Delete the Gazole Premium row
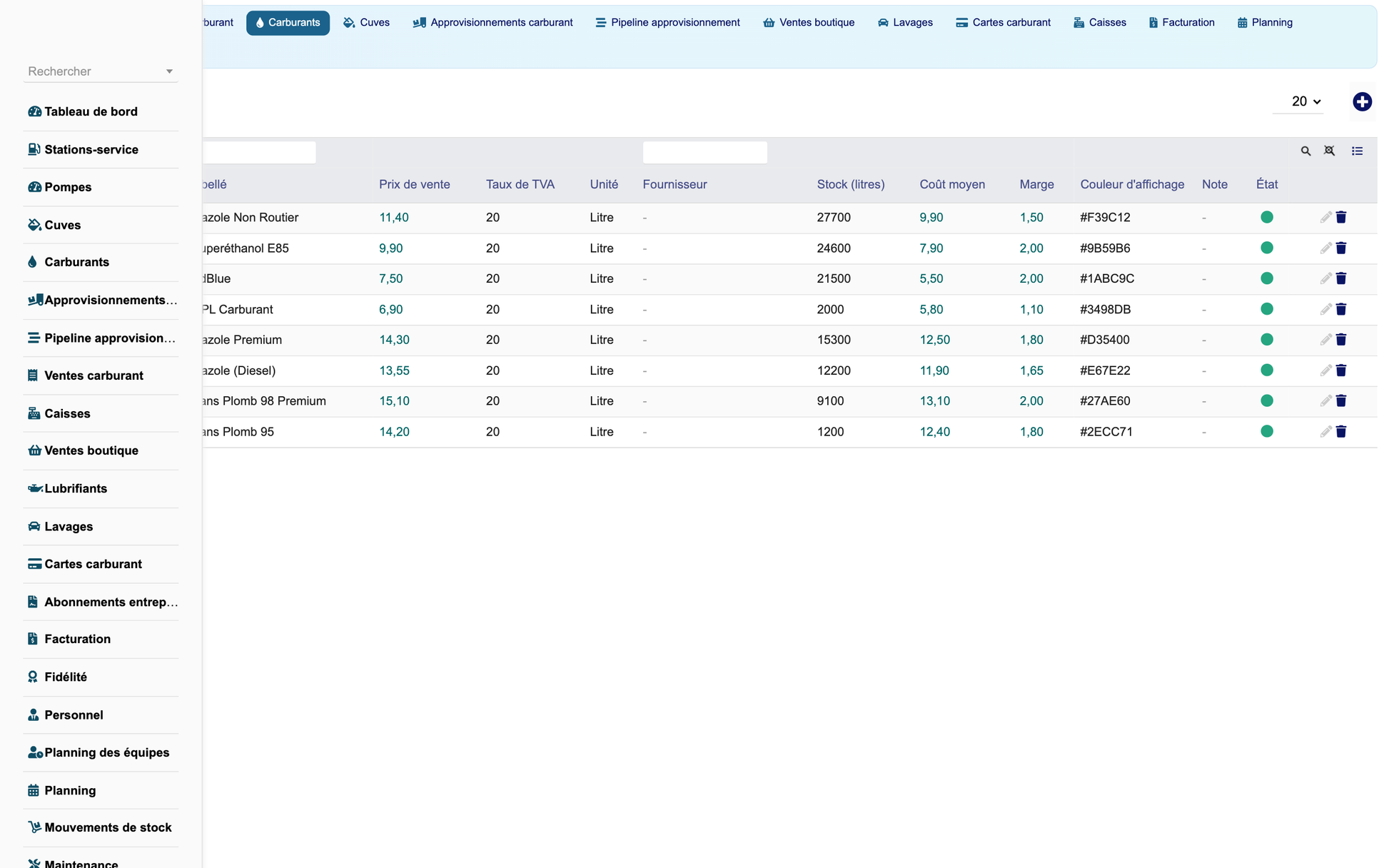This screenshot has width=1389, height=868. pyautogui.click(x=1341, y=340)
